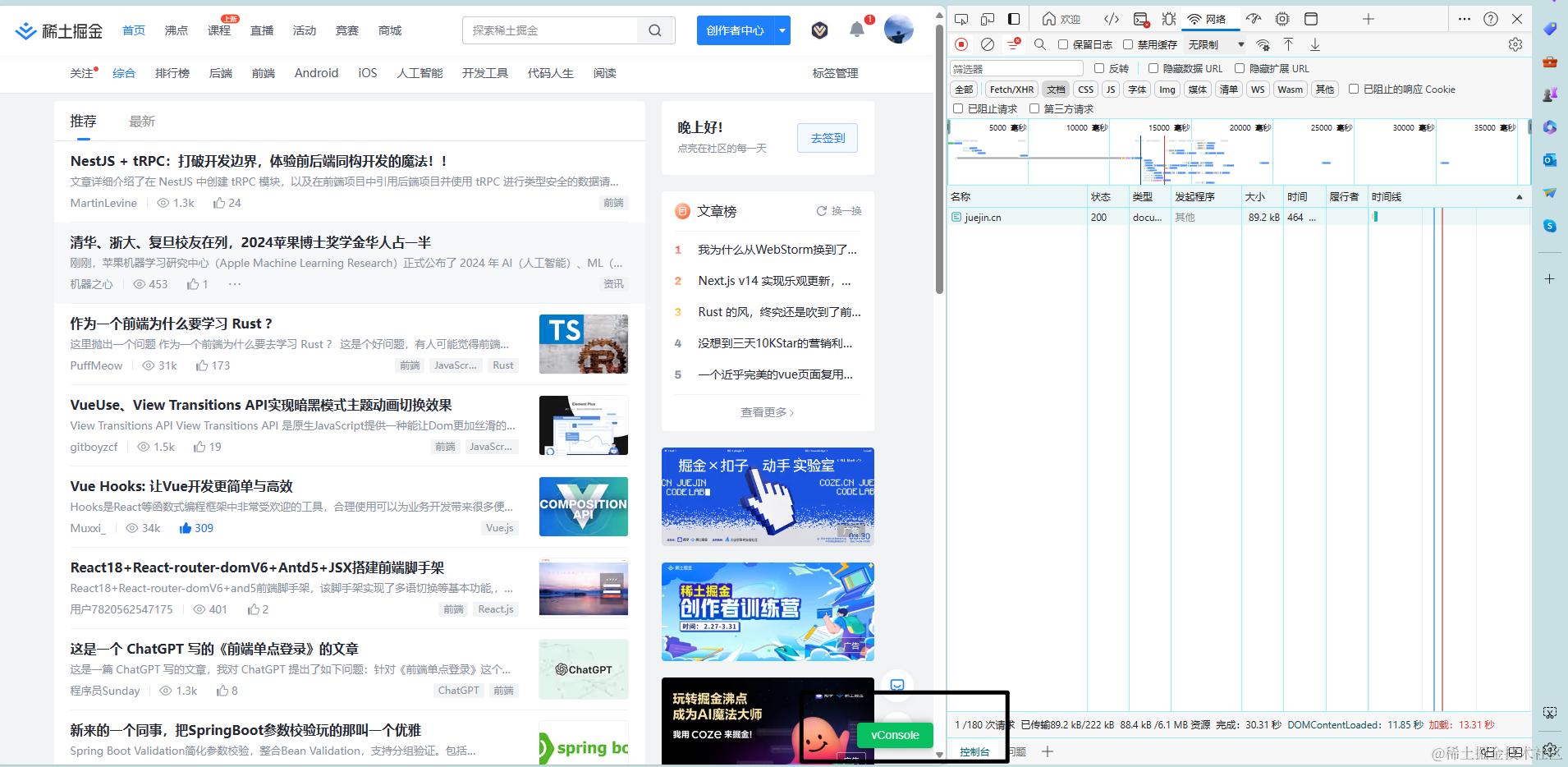Click the 筛选器 network filter field
1568x767 pixels.
[1016, 69]
